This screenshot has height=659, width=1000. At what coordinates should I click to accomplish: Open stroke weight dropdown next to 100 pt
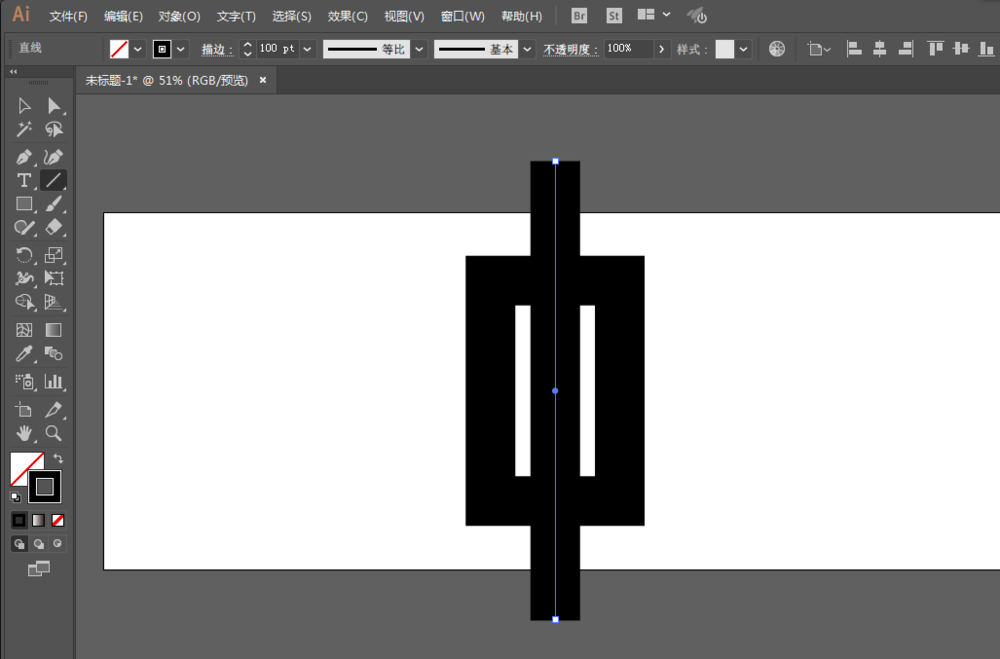coord(307,49)
